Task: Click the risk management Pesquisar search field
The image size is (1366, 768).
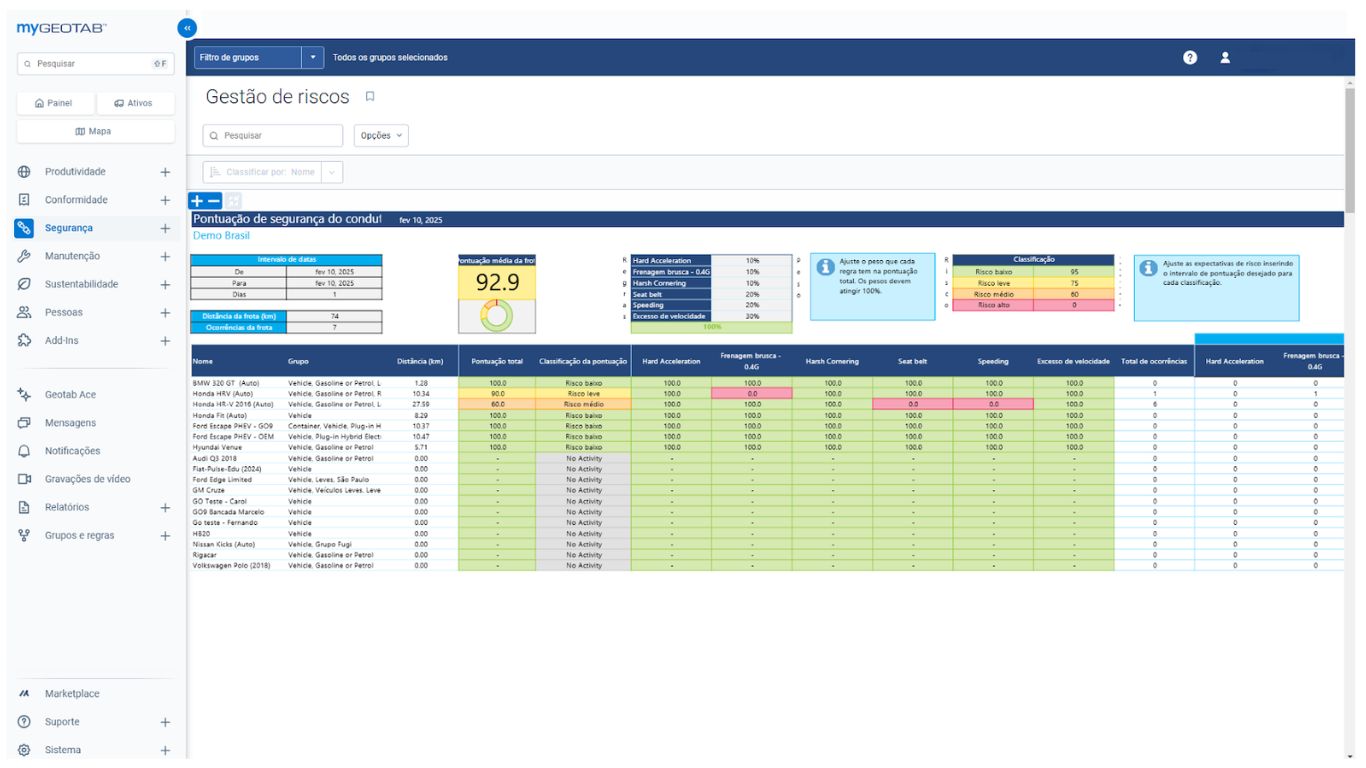Action: [x=274, y=135]
